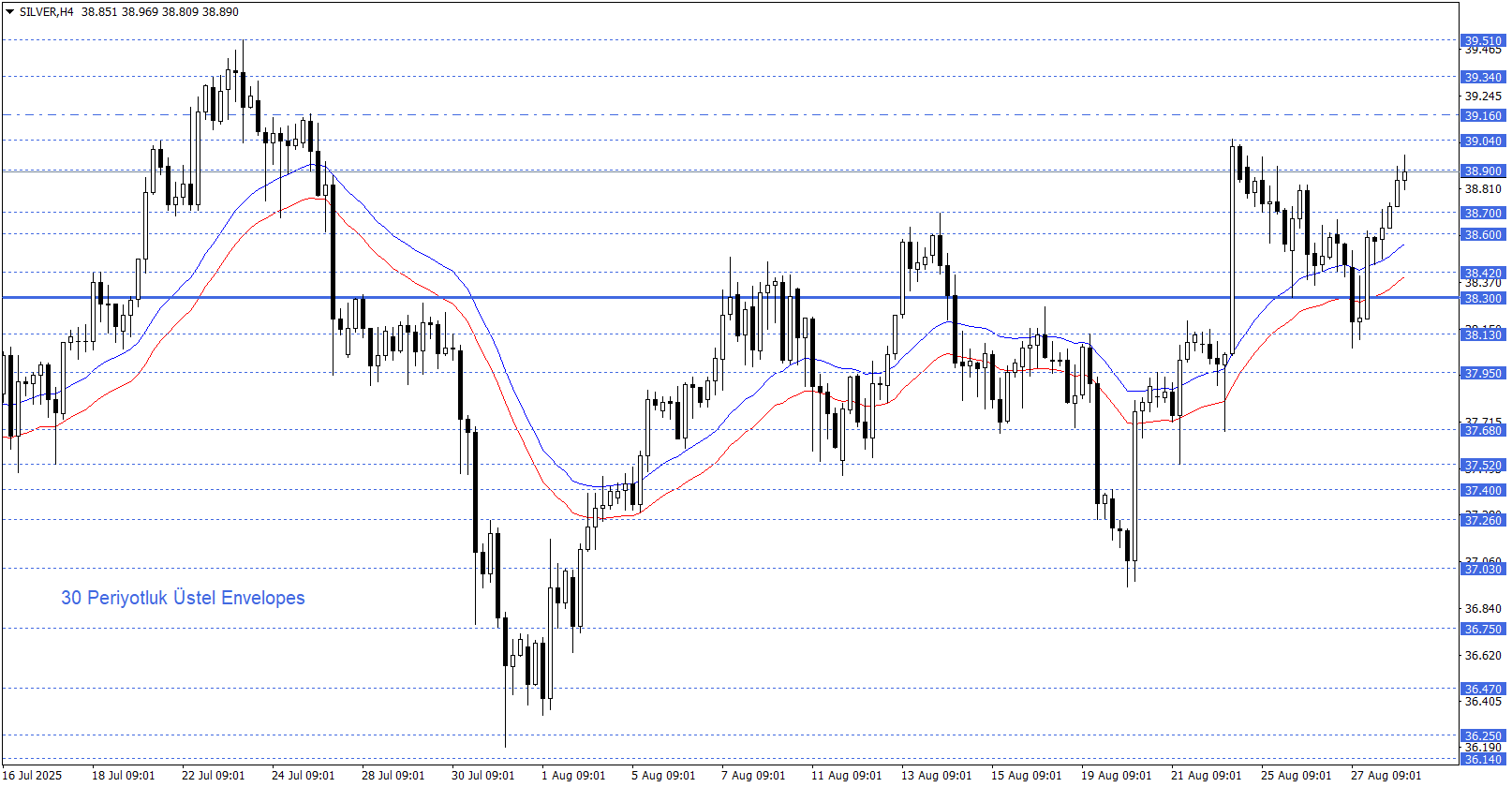Click the 38.420 price level label
This screenshot has width=1512, height=787.
(x=1483, y=273)
